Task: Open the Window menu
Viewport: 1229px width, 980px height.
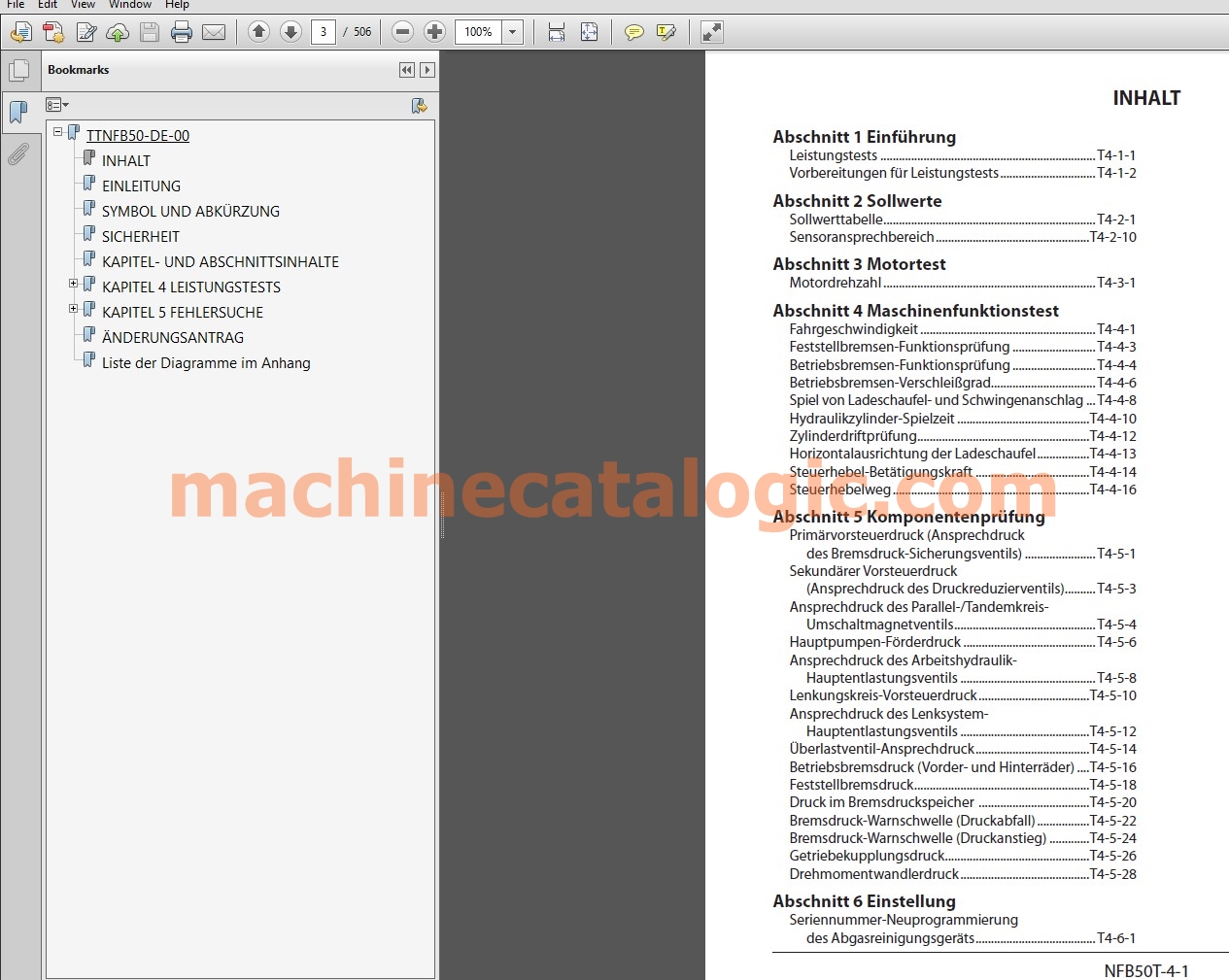Action: 130,4
